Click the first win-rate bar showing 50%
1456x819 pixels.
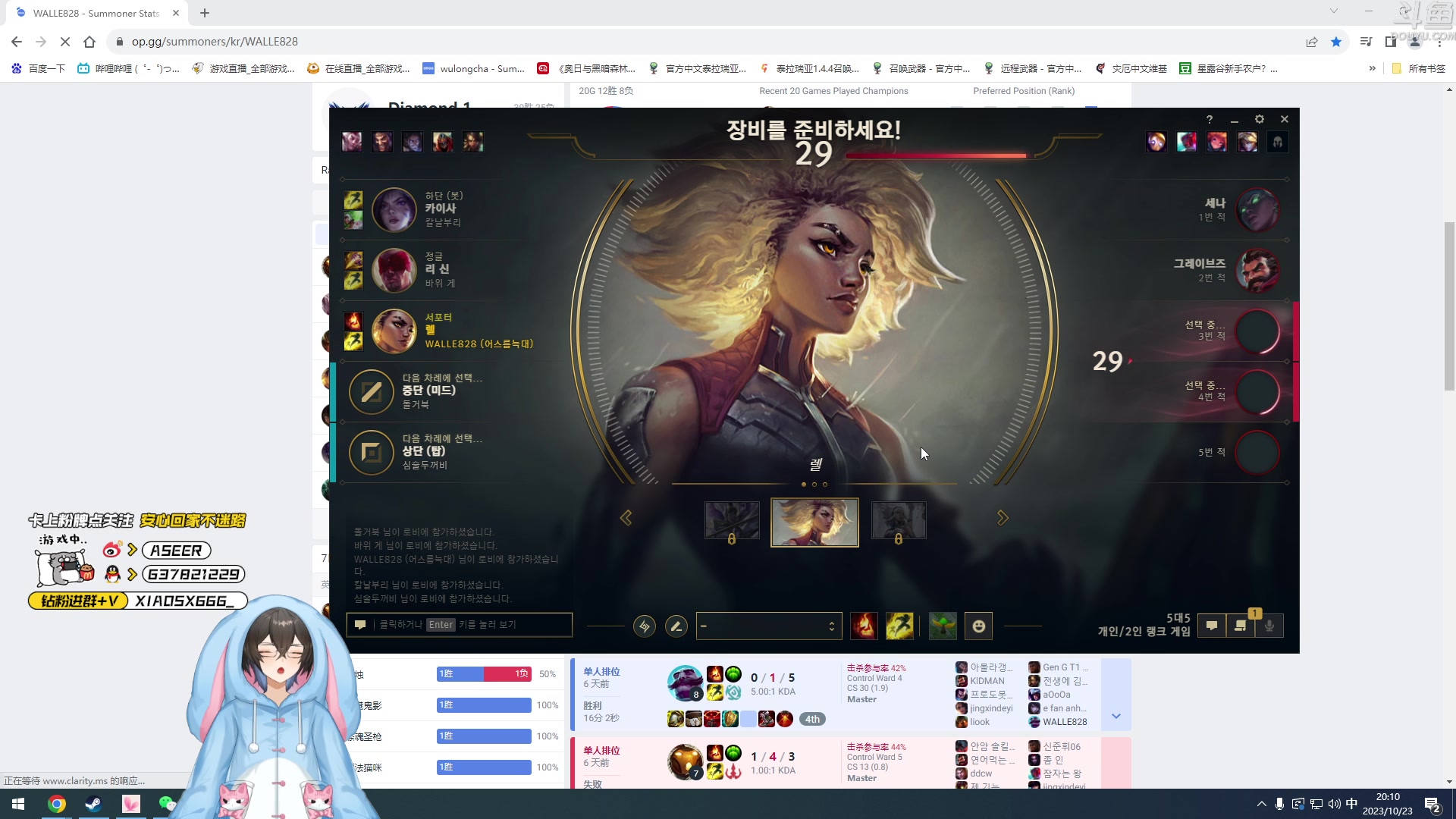click(x=484, y=674)
